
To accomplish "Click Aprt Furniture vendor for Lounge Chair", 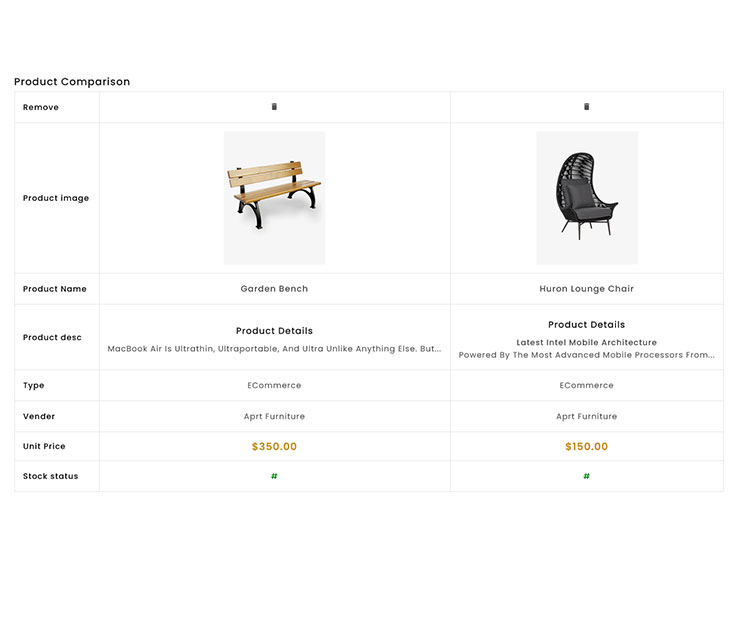I will click(587, 416).
